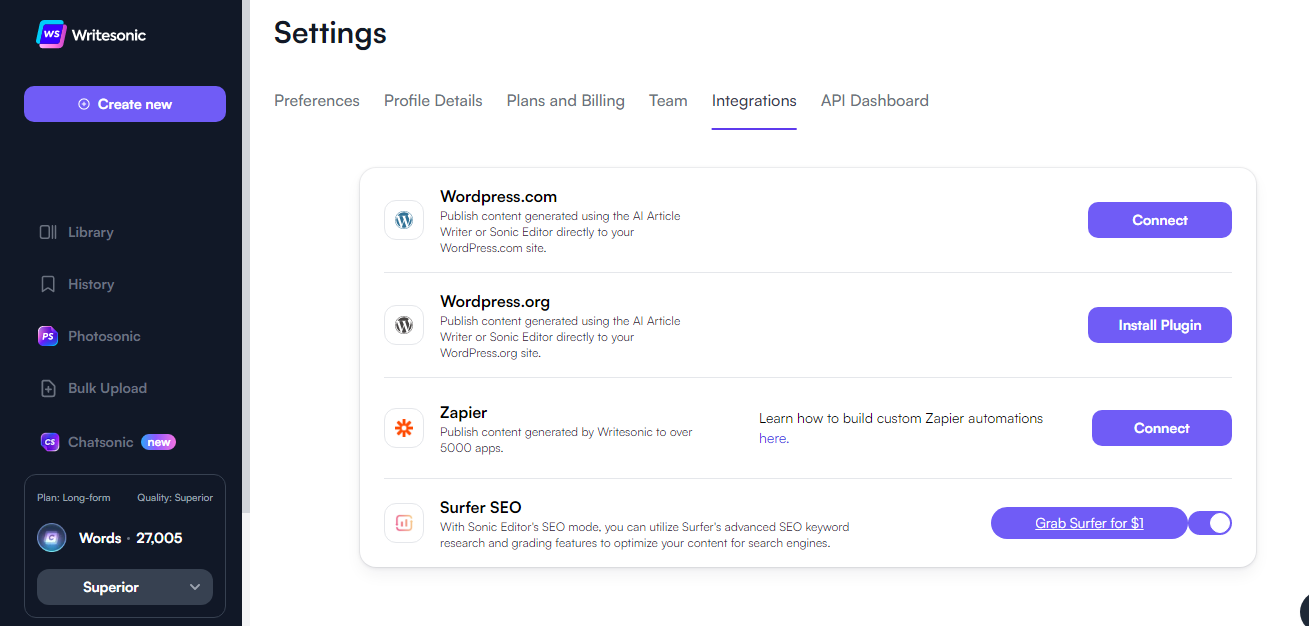Click the Create new button
Screen dimensions: 1309x626
125,104
